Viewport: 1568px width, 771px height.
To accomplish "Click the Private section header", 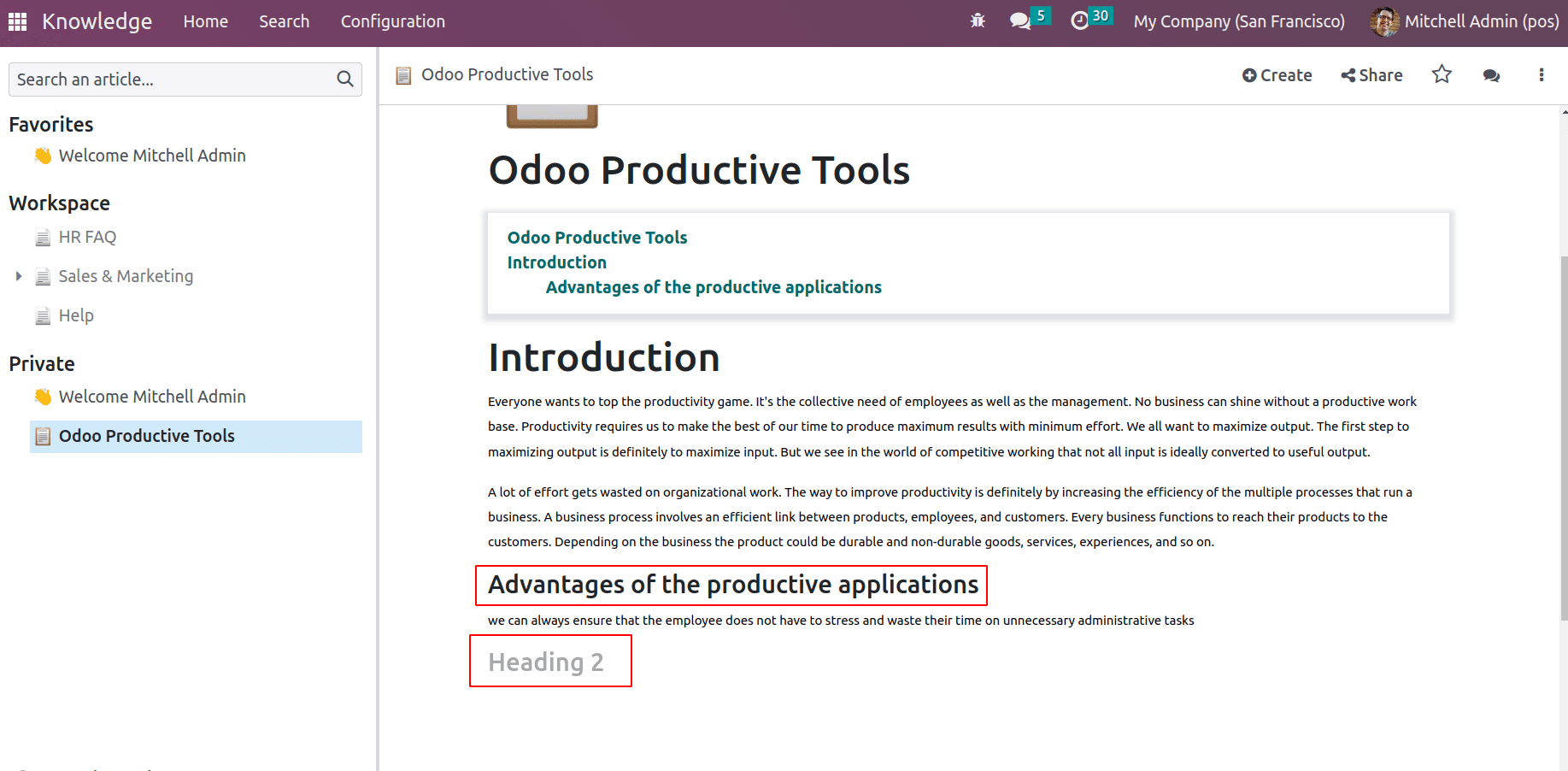I will pyautogui.click(x=42, y=364).
